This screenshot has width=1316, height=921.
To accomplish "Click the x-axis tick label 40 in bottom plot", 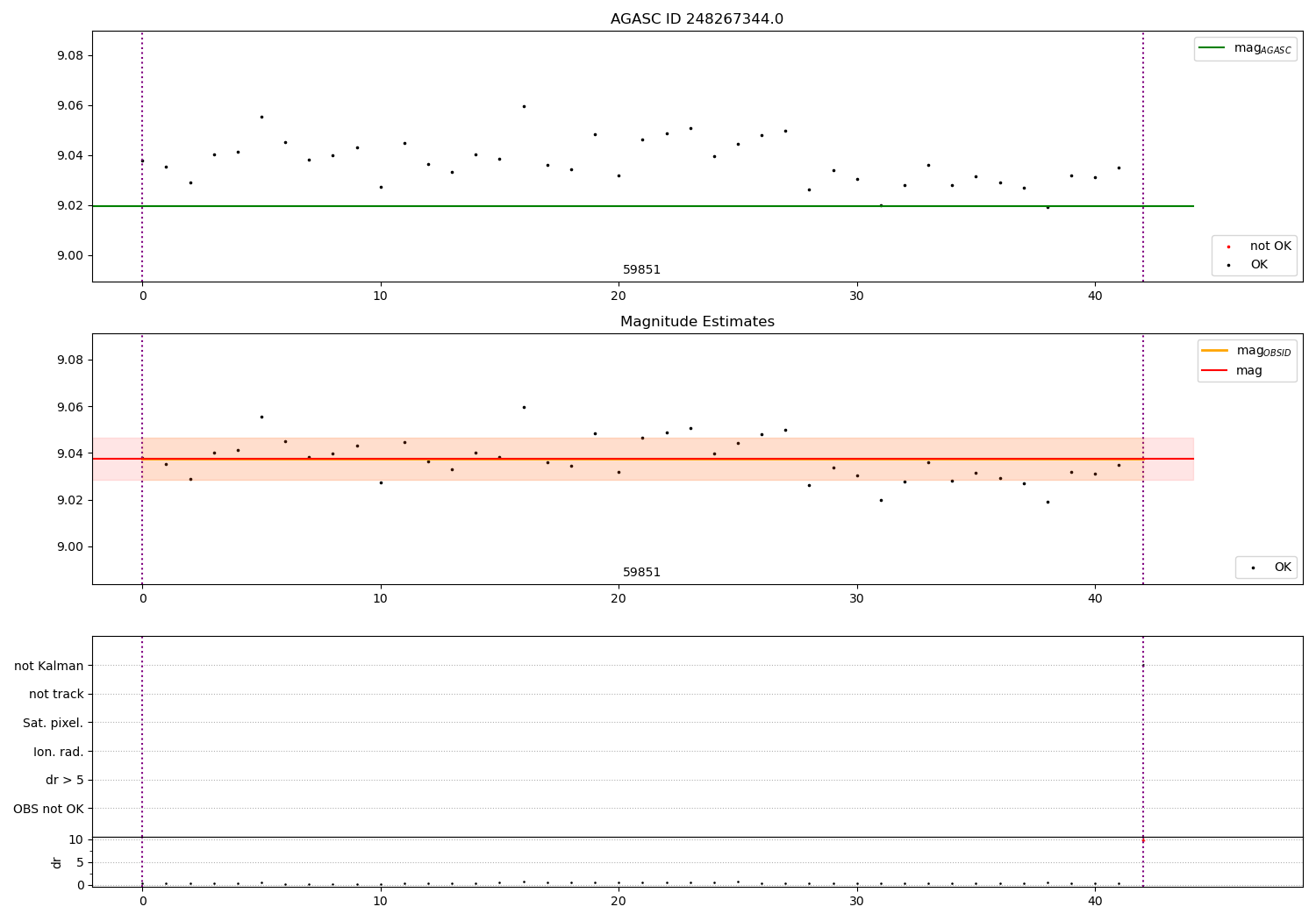I will tap(1095, 901).
